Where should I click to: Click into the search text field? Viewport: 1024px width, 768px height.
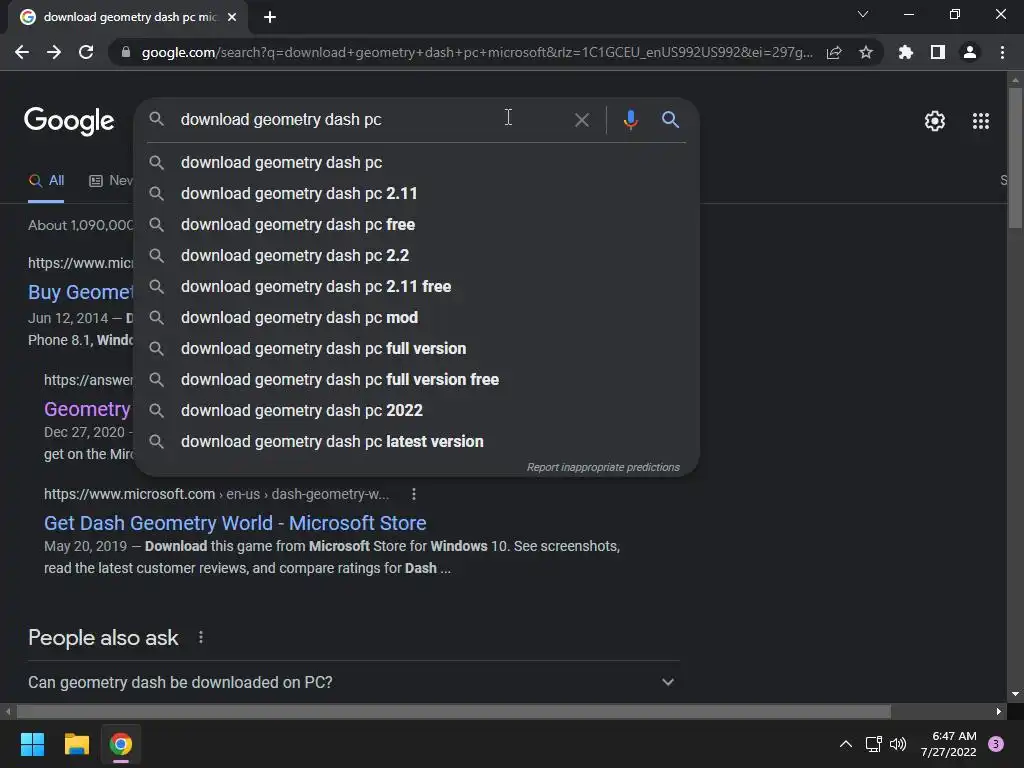372,120
